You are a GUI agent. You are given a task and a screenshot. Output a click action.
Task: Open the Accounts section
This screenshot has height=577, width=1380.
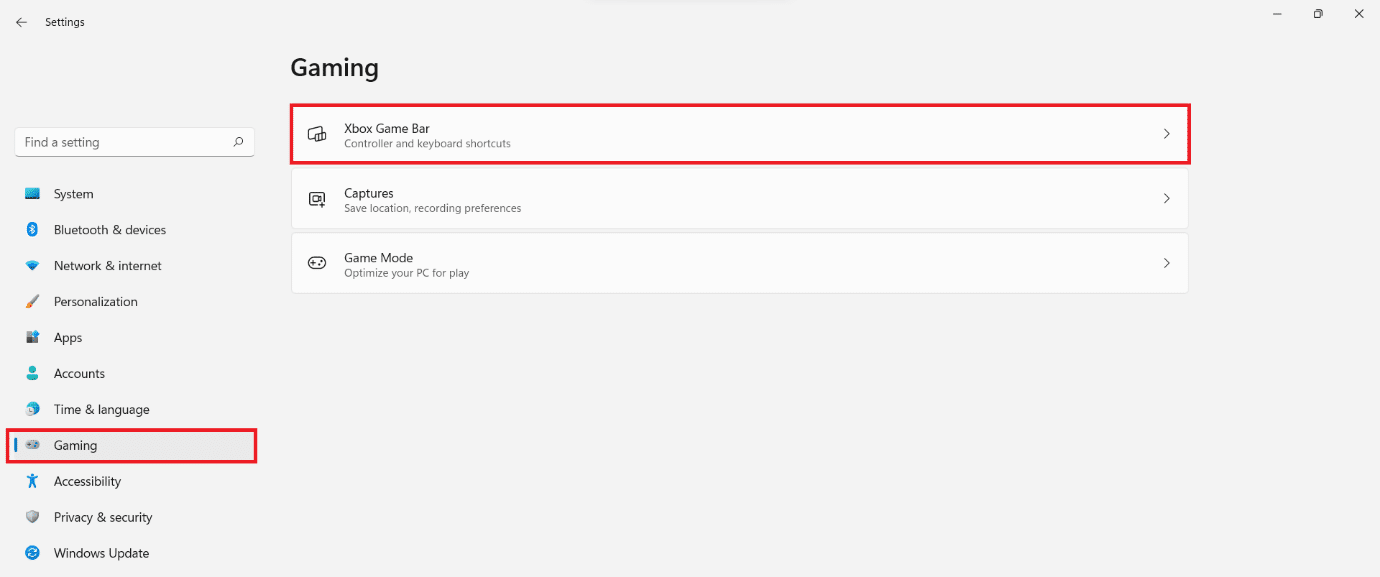pyautogui.click(x=79, y=374)
